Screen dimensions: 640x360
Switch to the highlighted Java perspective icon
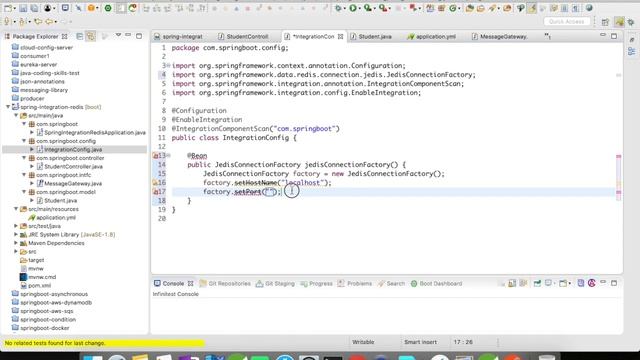620,22
